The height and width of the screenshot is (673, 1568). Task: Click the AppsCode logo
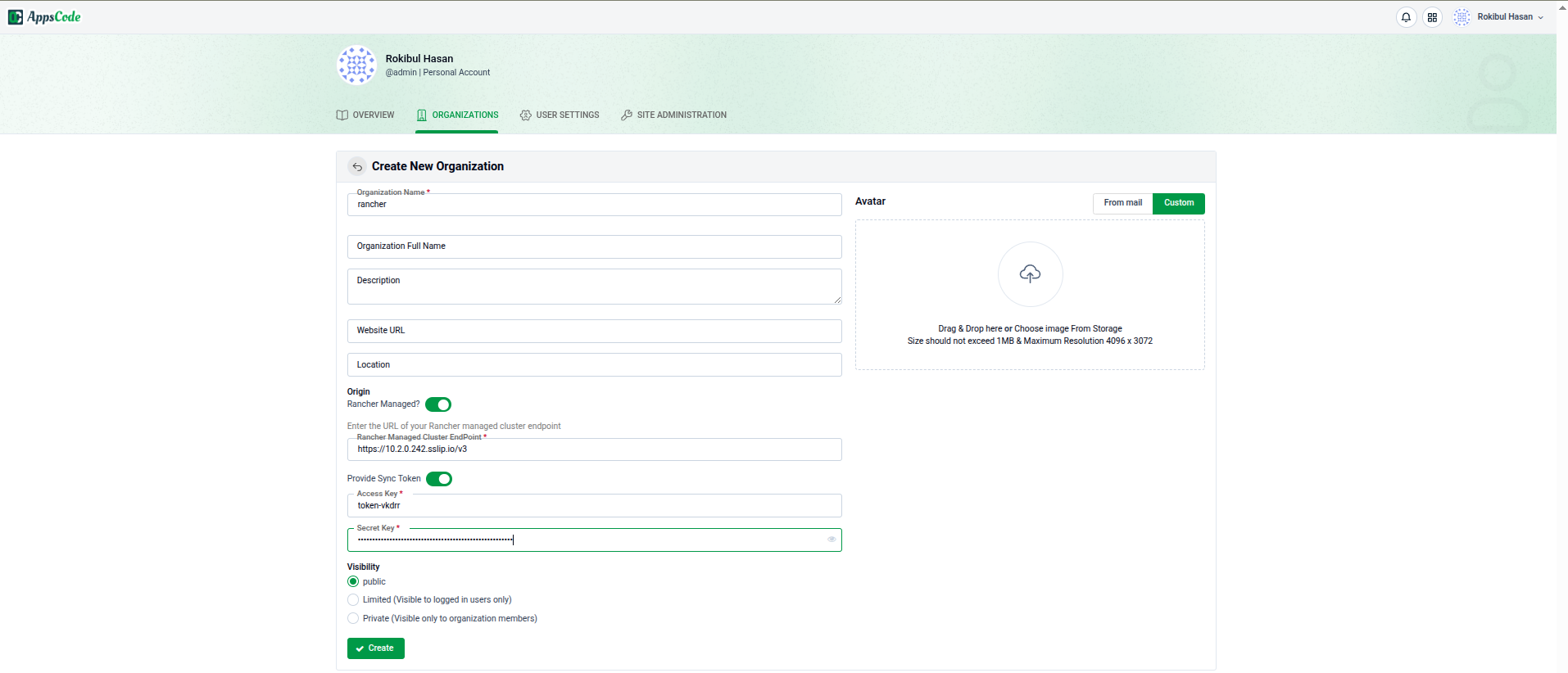[44, 17]
